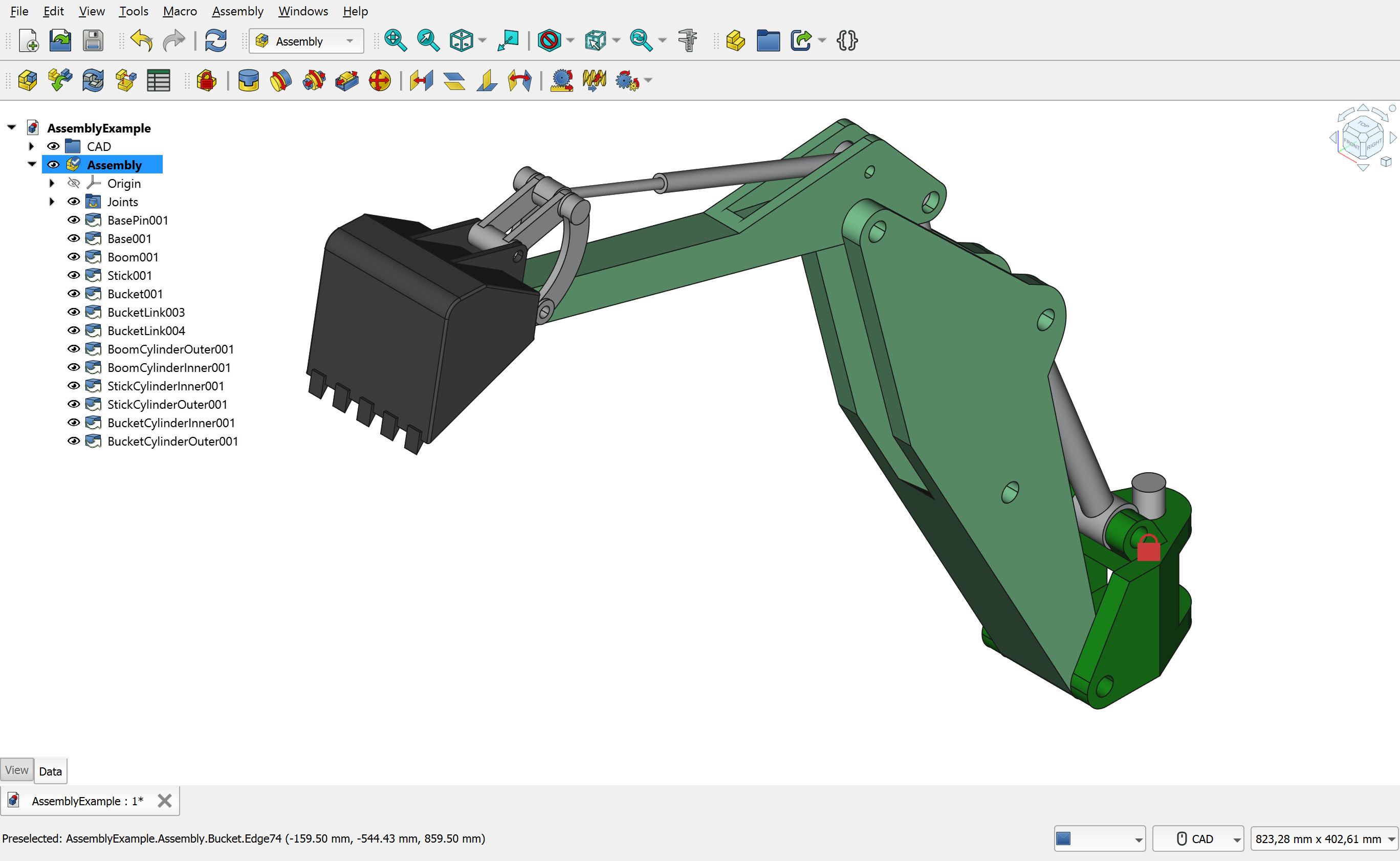The height and width of the screenshot is (861, 1400).
Task: Hide the Bucket001 part via eye icon
Action: coord(74,294)
